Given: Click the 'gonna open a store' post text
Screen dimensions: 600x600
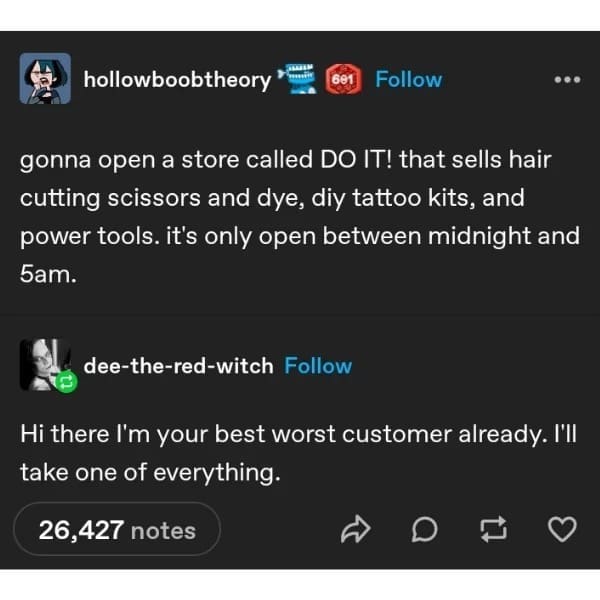Looking at the screenshot, I should point(300,217).
